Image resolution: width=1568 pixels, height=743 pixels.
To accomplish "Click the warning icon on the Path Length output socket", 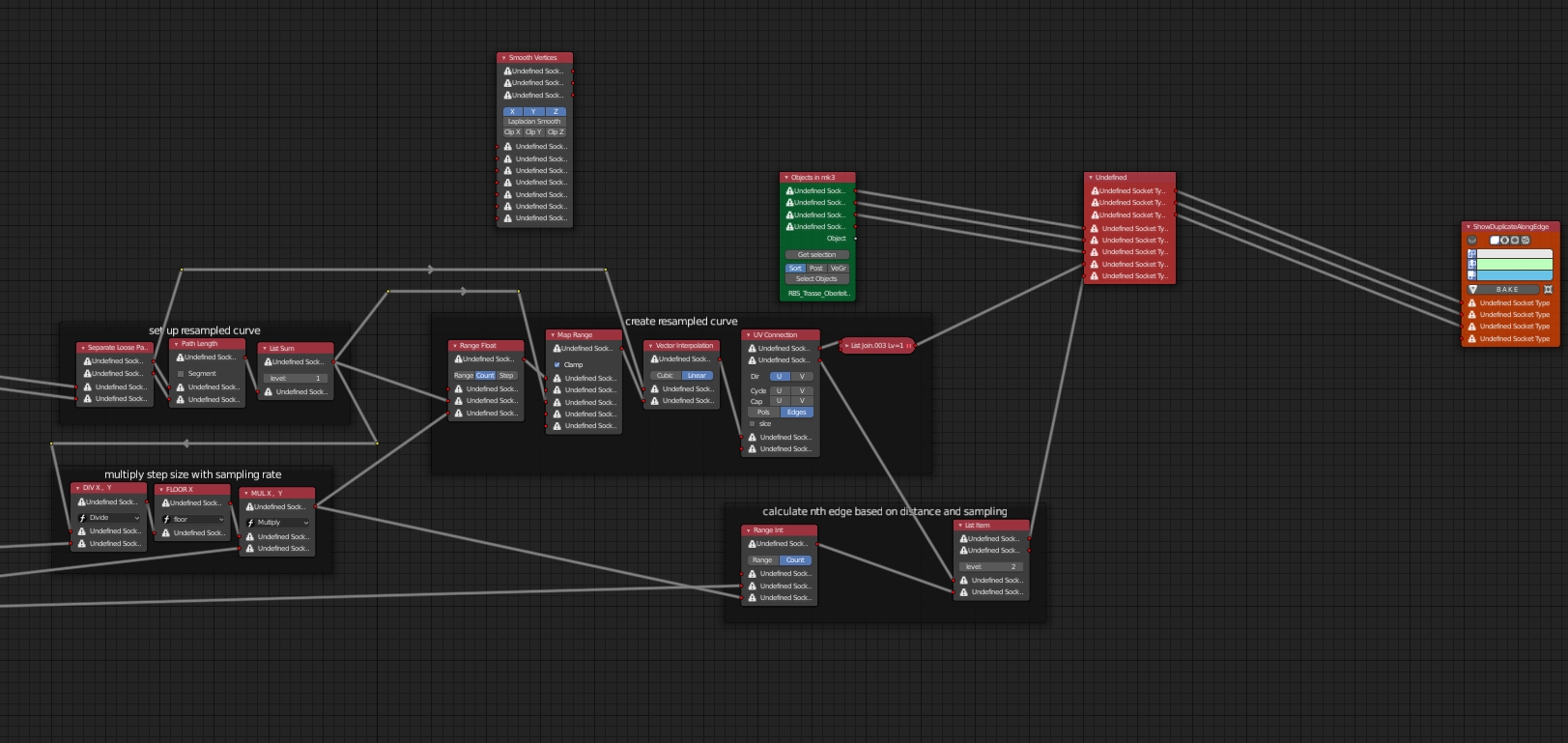I will (180, 357).
